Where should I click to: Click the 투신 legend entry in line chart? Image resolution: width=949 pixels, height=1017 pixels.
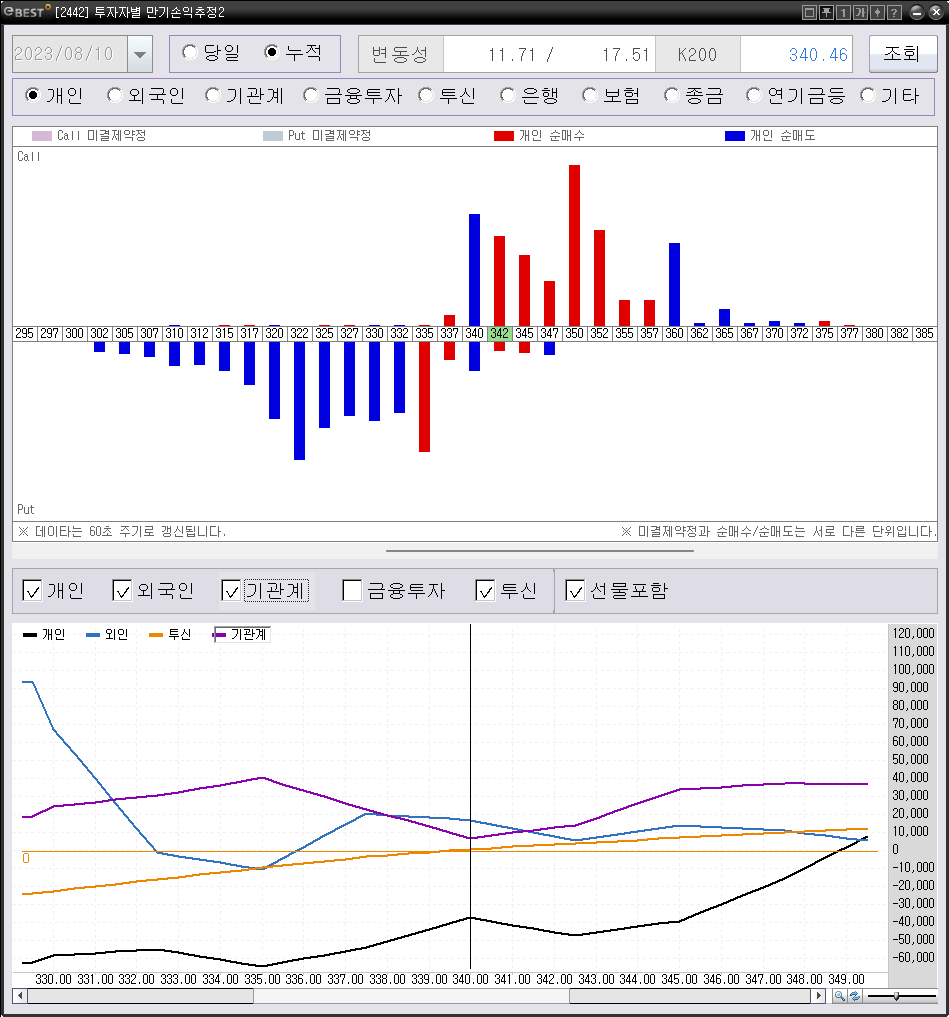tap(170, 634)
